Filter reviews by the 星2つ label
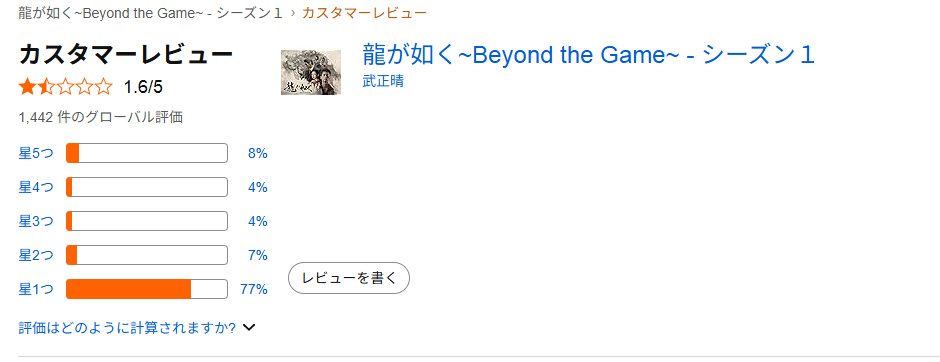 [35, 255]
